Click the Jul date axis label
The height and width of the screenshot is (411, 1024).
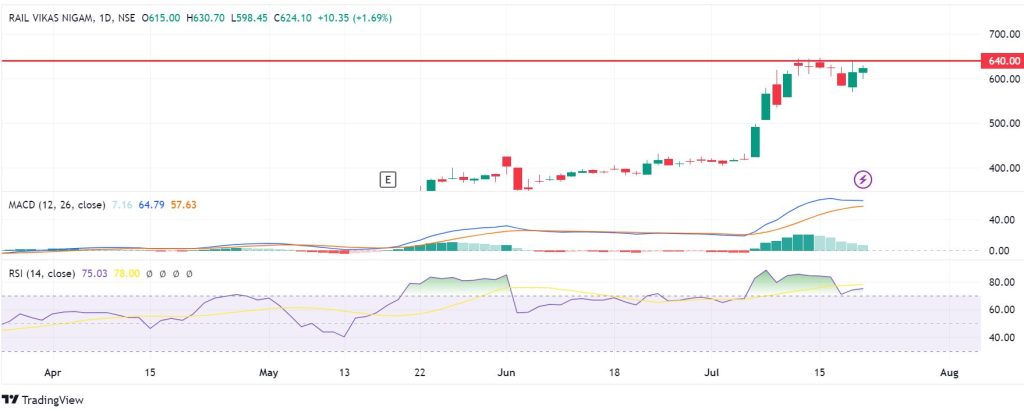click(711, 373)
